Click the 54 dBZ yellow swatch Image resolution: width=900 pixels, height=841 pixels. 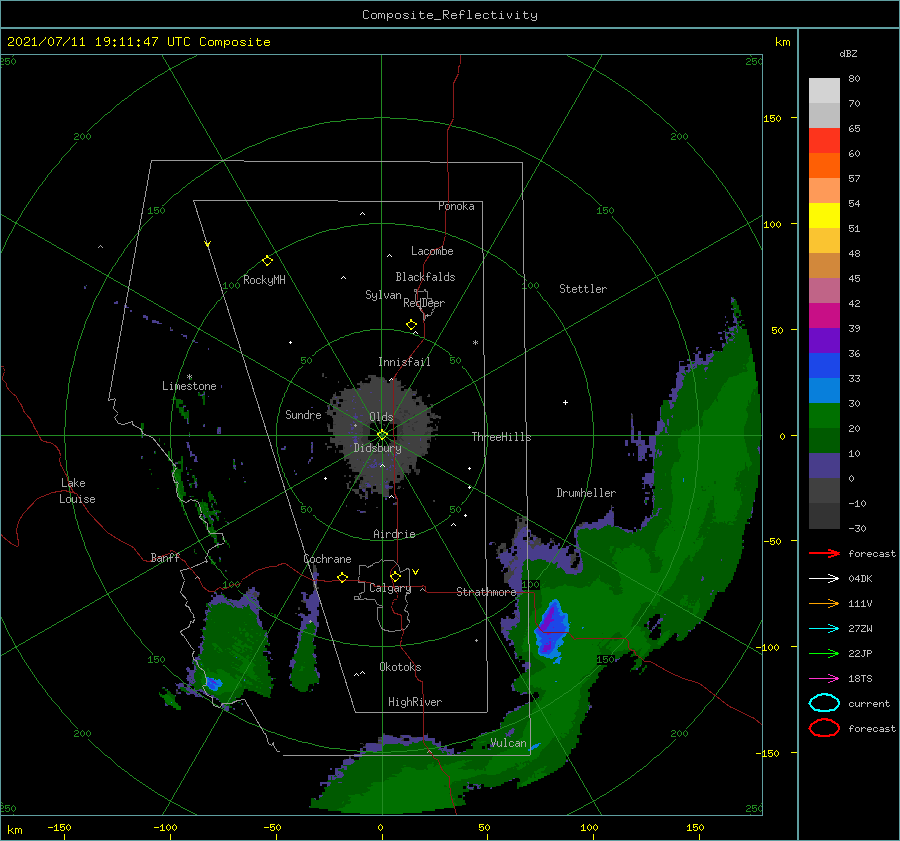point(824,215)
